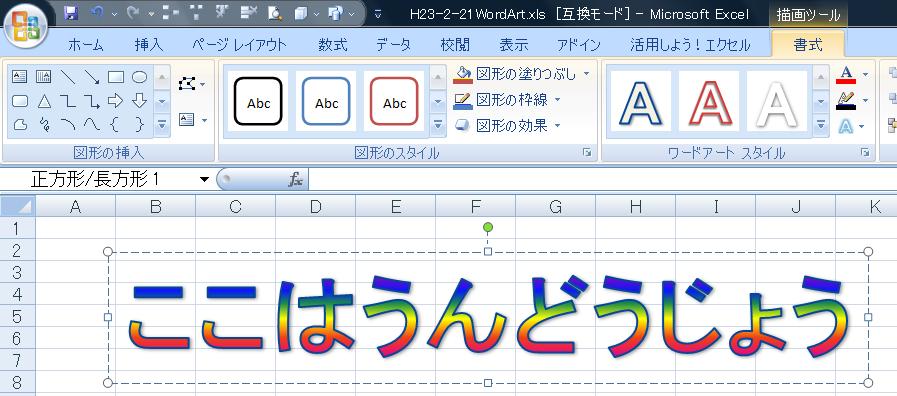Image resolution: width=897 pixels, height=396 pixels.
Task: Apply the black outline Abc shape style
Action: 258,101
